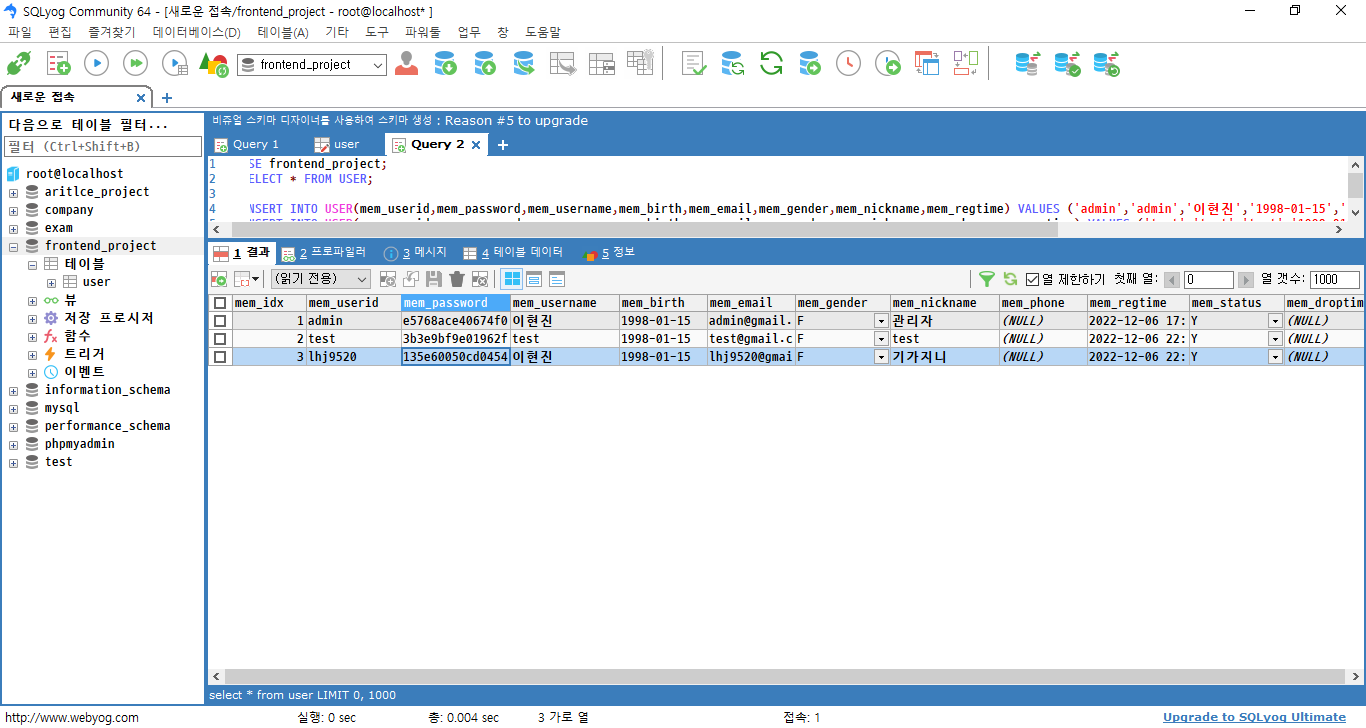The width and height of the screenshot is (1366, 728).
Task: Switch result view to form mode icon
Action: tap(534, 279)
